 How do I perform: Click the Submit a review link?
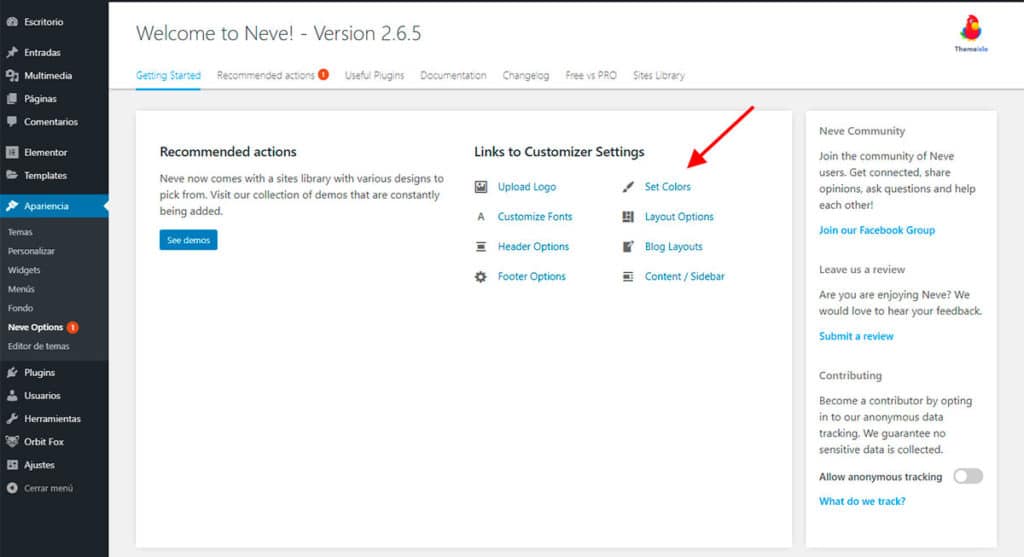(x=856, y=336)
